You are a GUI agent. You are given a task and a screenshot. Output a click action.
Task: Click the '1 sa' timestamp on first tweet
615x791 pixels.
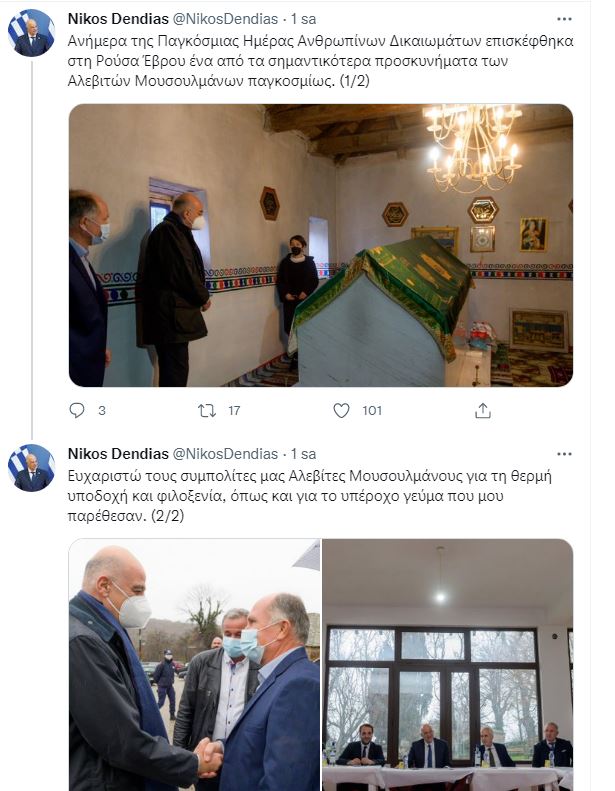click(303, 19)
